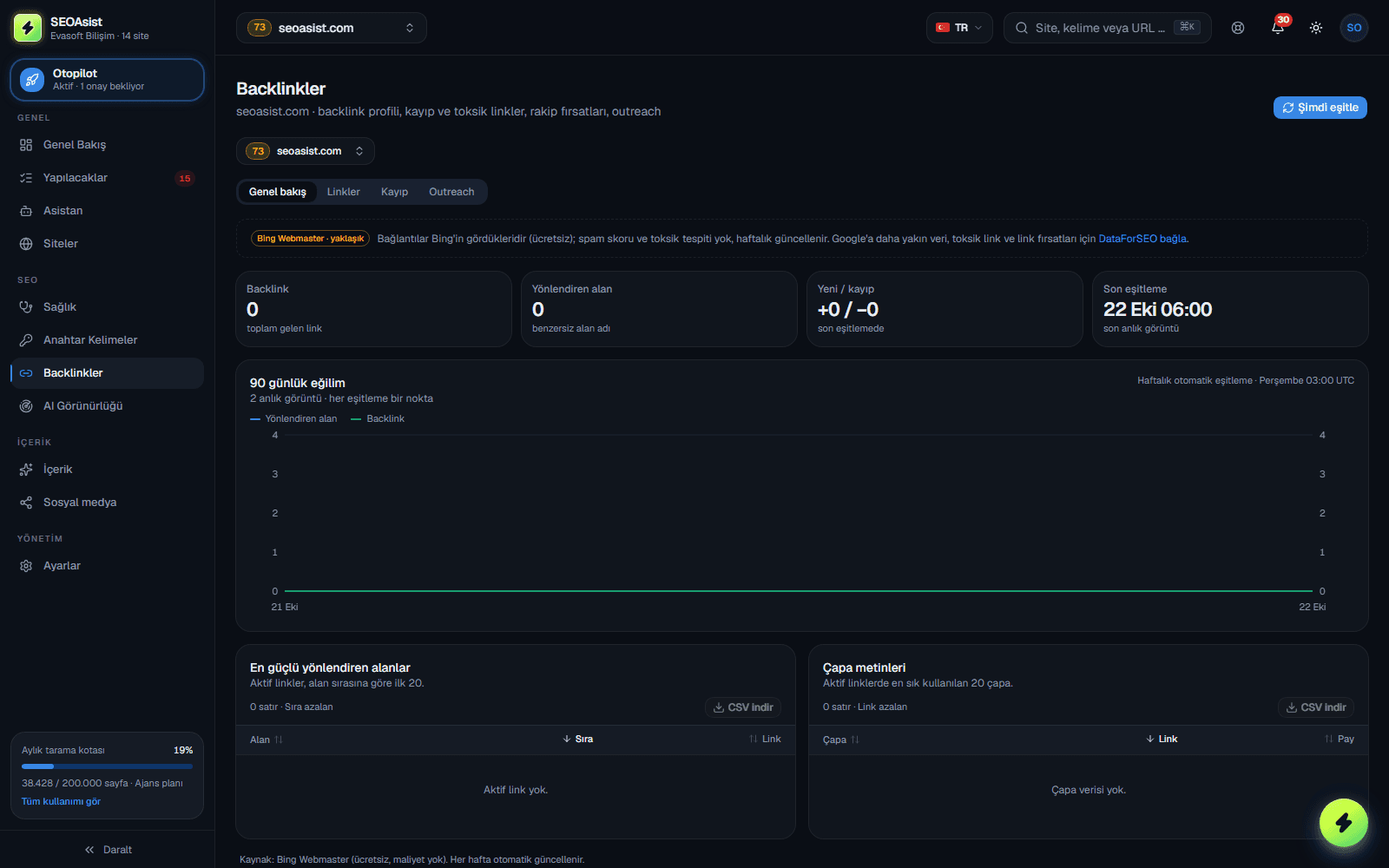Screen dimensions: 1389x868
Task: Open Yapılacaklar task list
Action: 107,178
